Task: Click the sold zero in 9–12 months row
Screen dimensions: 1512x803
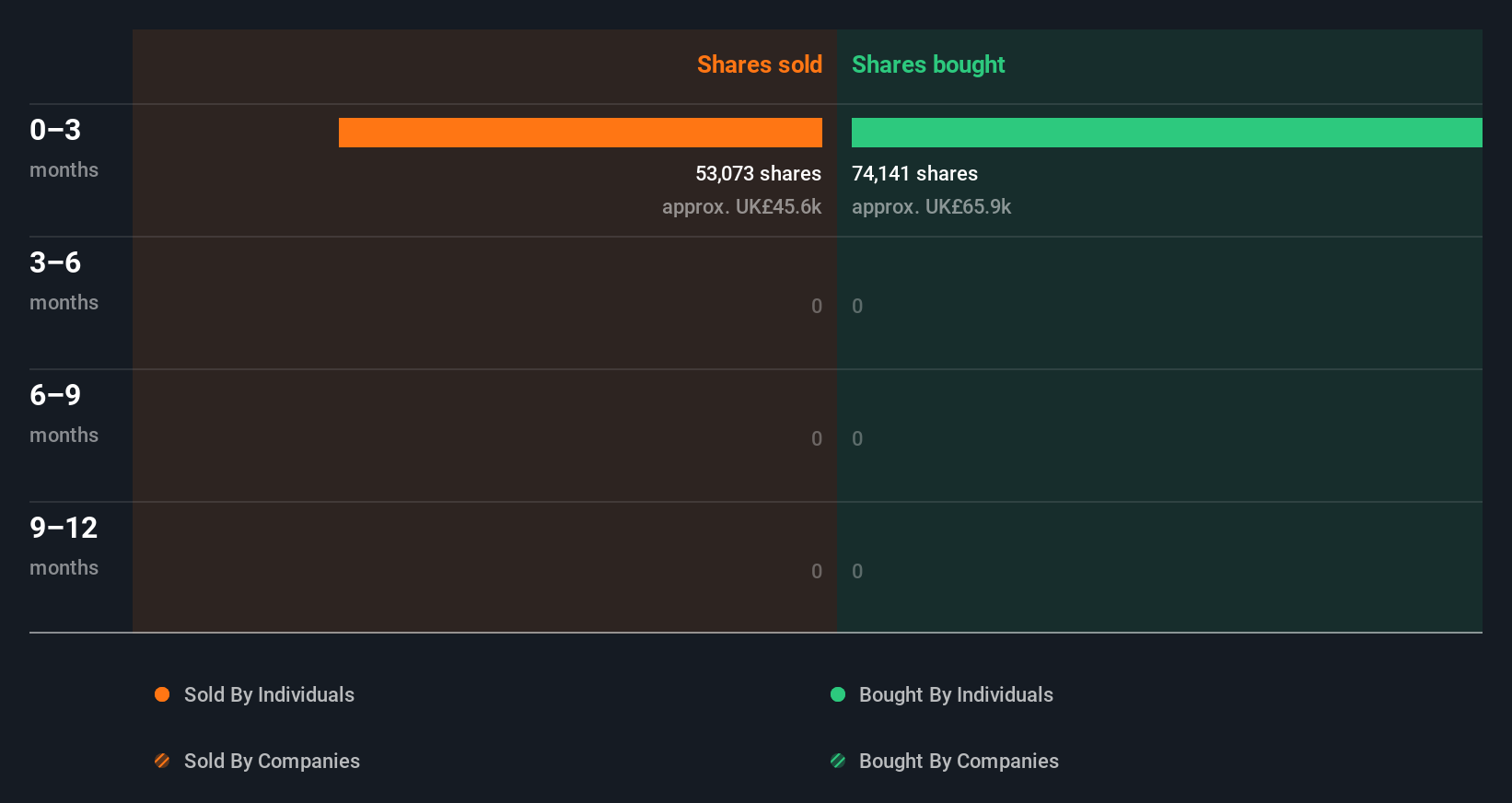Action: 817,571
